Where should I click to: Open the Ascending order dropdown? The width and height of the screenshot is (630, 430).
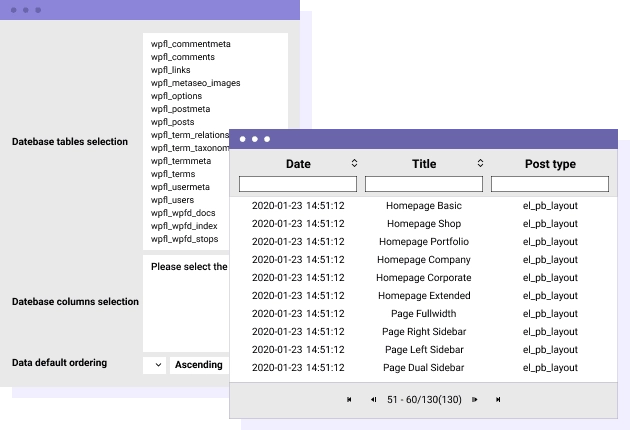(199, 365)
